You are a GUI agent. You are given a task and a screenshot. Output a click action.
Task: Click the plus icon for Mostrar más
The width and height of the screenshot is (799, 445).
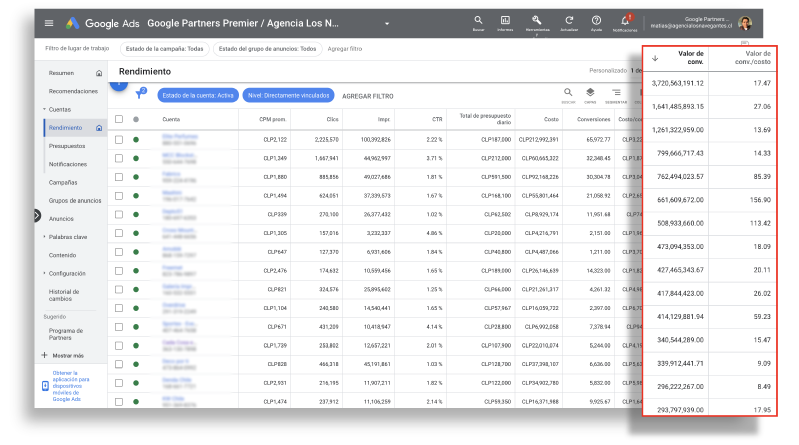[x=44, y=355]
